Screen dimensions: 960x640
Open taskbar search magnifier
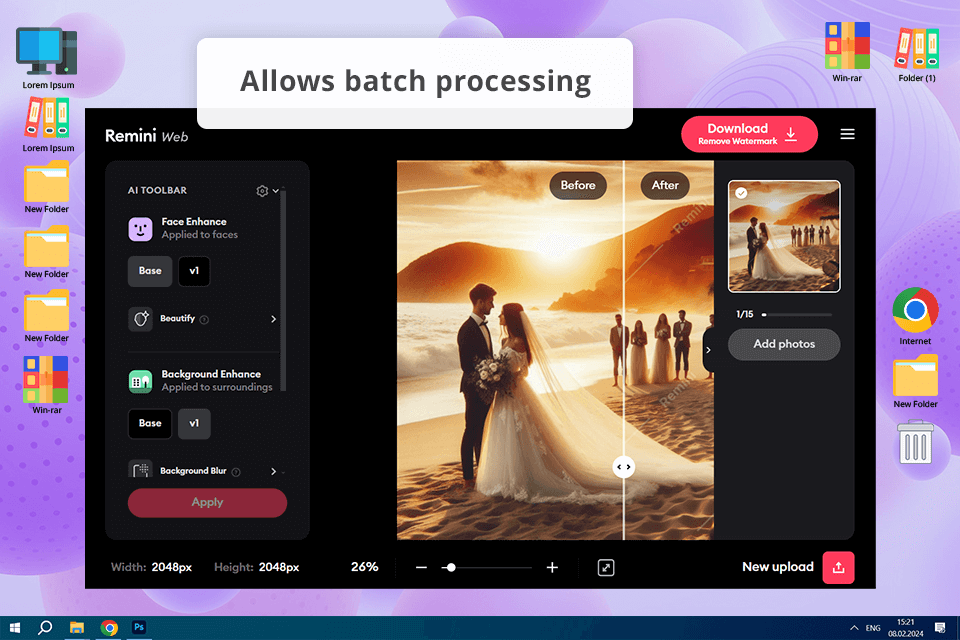pos(45,628)
